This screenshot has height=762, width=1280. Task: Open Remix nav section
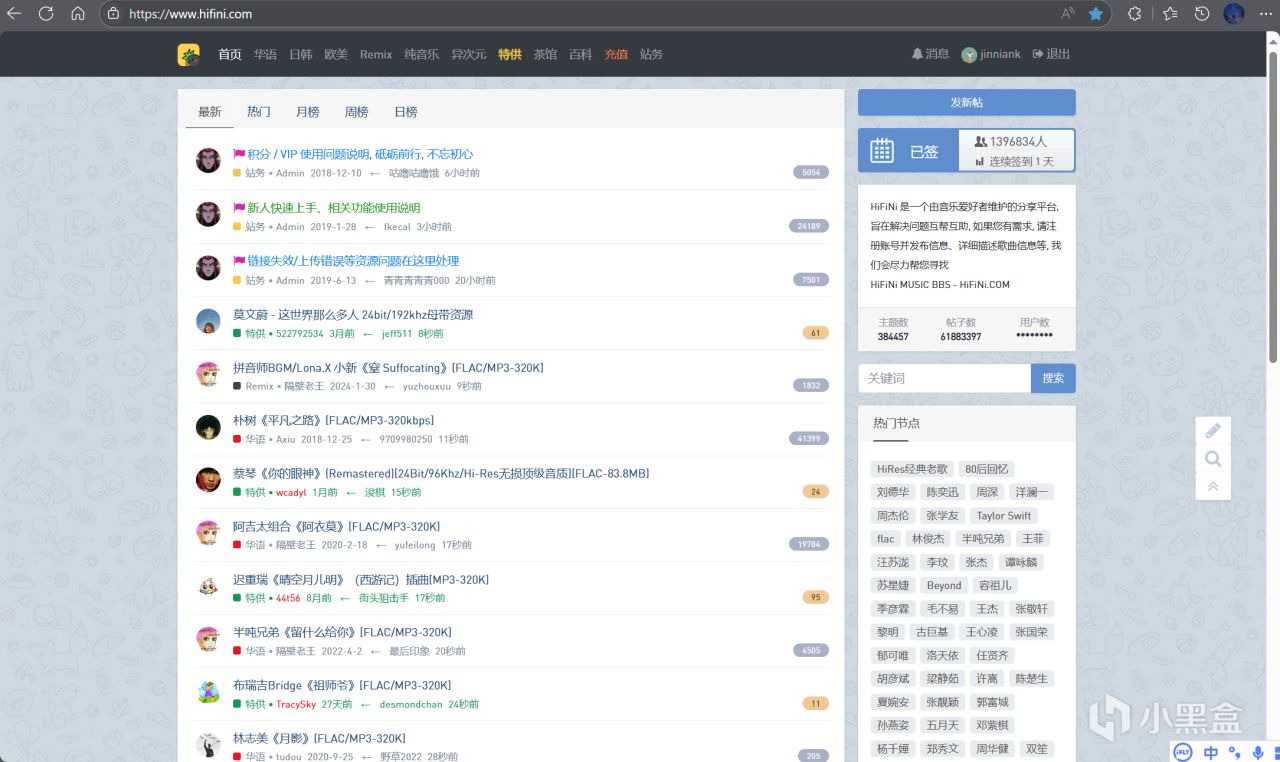coord(376,54)
